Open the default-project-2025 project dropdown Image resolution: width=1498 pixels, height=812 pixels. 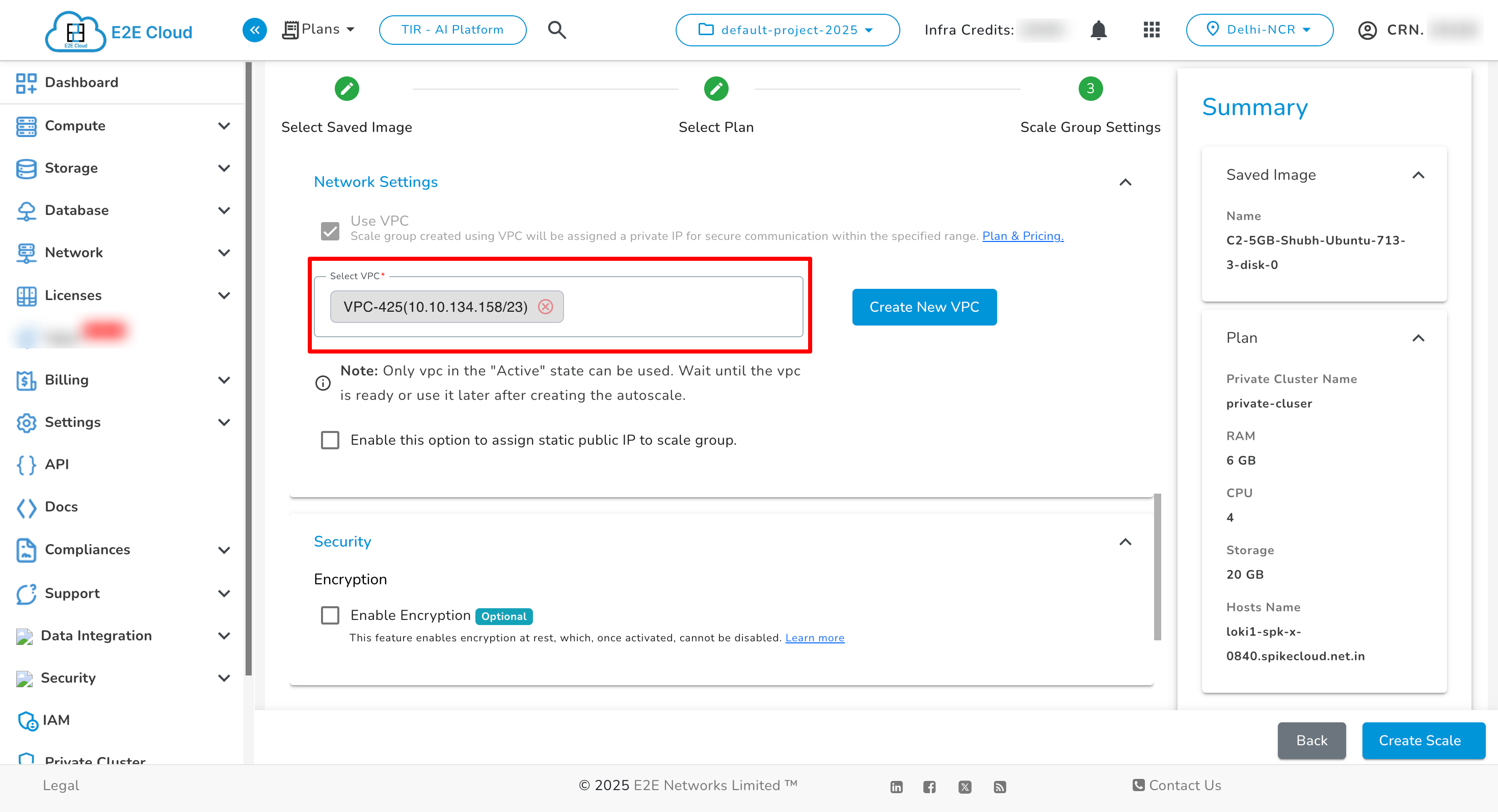pyautogui.click(x=787, y=30)
